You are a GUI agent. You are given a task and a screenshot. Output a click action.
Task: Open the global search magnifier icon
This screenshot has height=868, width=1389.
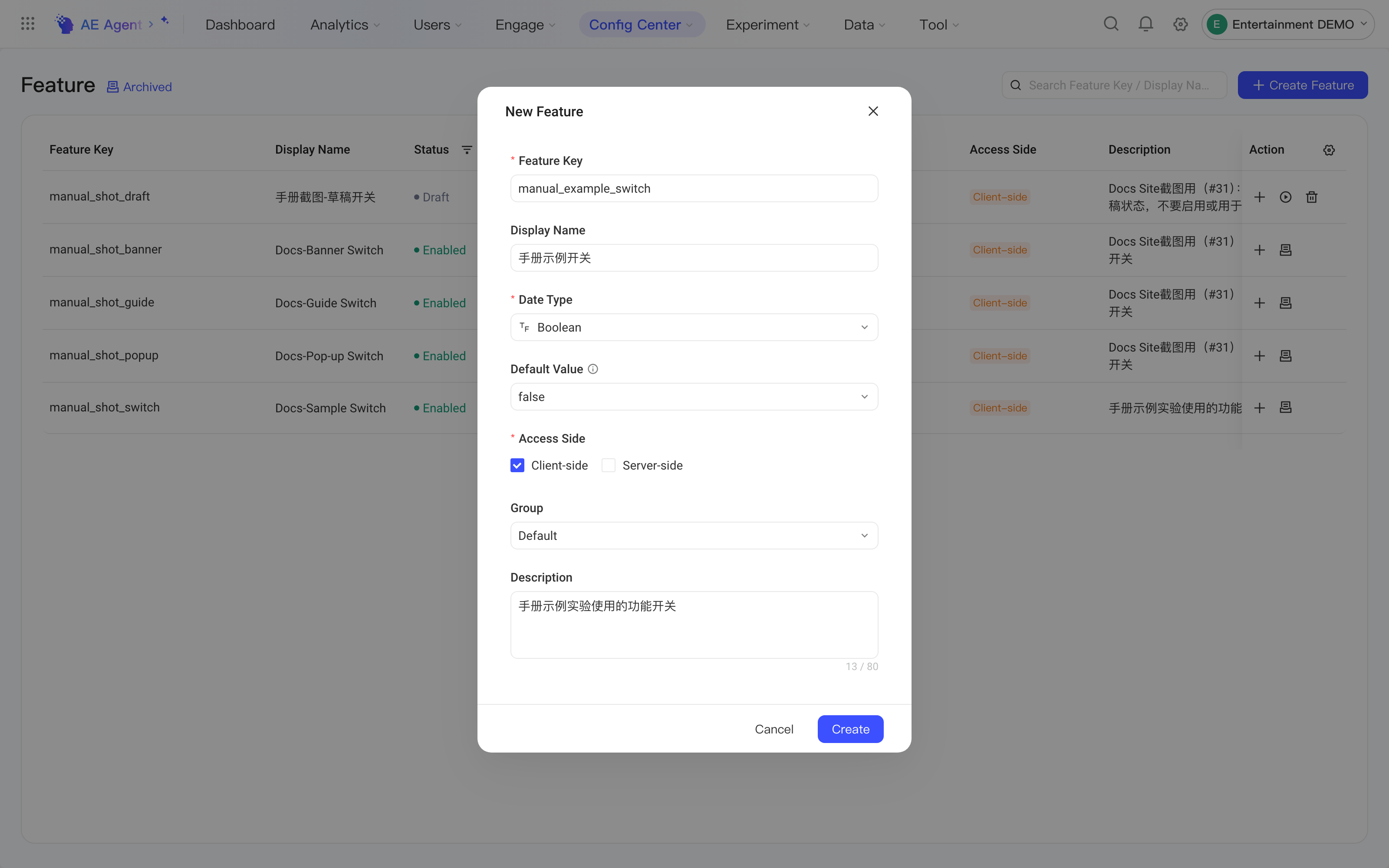[1111, 24]
